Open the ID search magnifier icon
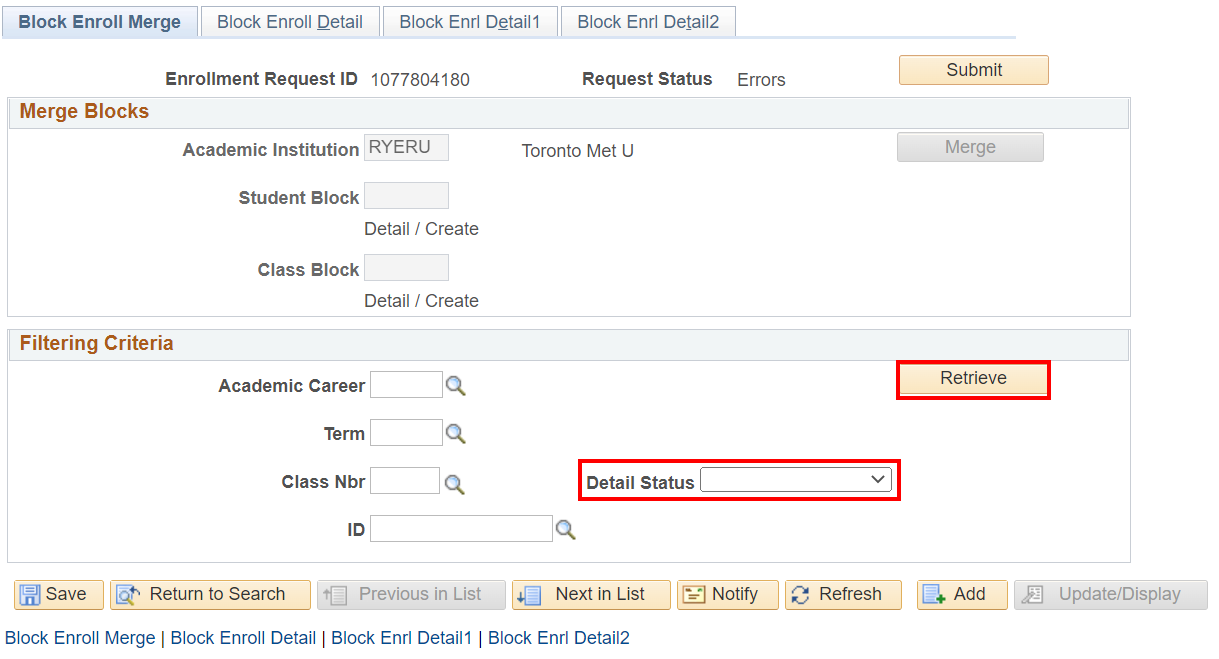Screen dimensions: 1219x659 (566, 530)
